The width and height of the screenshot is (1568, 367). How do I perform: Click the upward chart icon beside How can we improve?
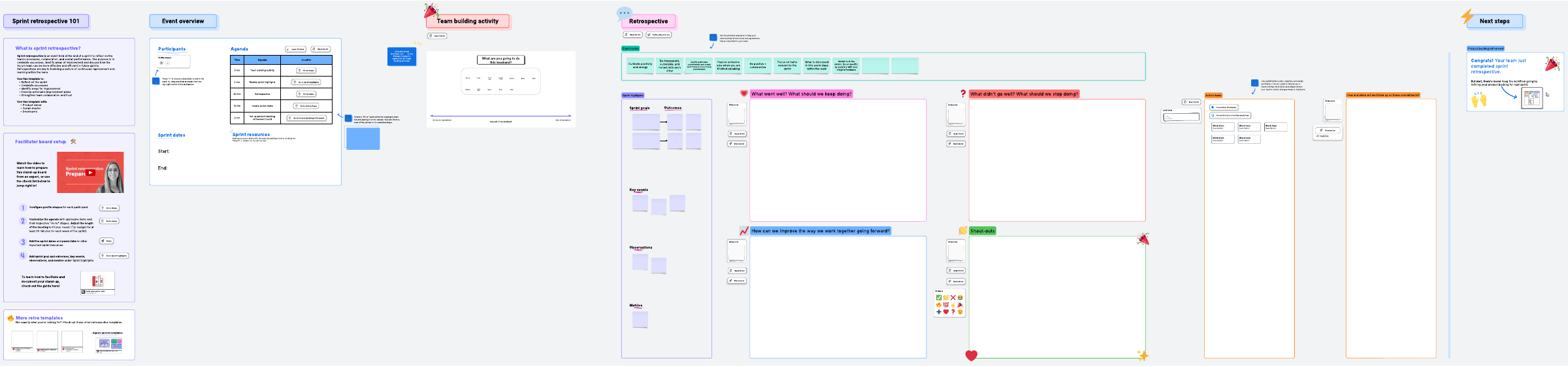click(743, 231)
